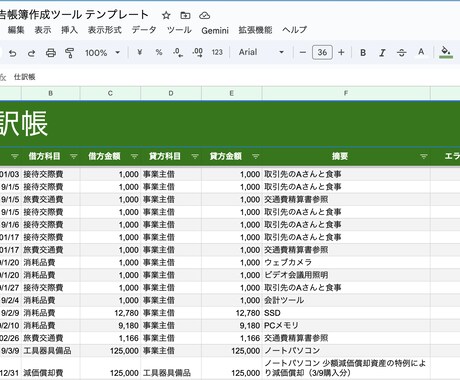Open the 表示 menu
460x380 pixels.
click(43, 30)
